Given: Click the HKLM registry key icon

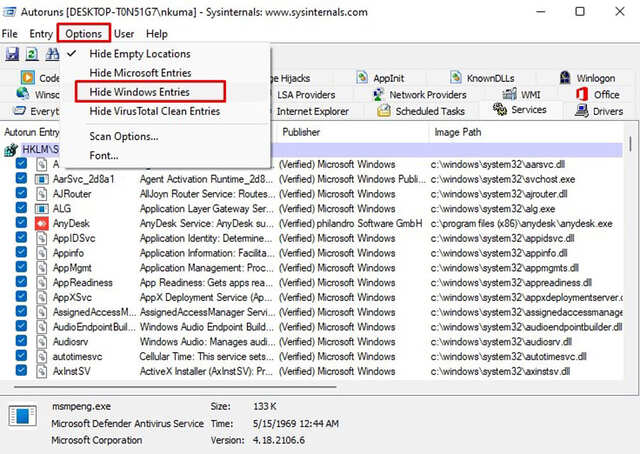Looking at the screenshot, I should 12,149.
